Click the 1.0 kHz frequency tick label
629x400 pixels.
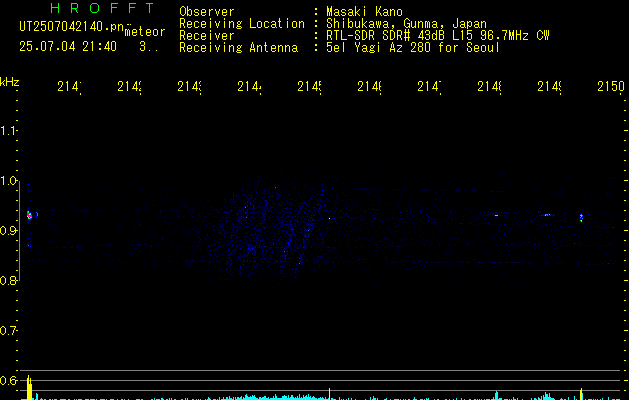tap(8, 181)
